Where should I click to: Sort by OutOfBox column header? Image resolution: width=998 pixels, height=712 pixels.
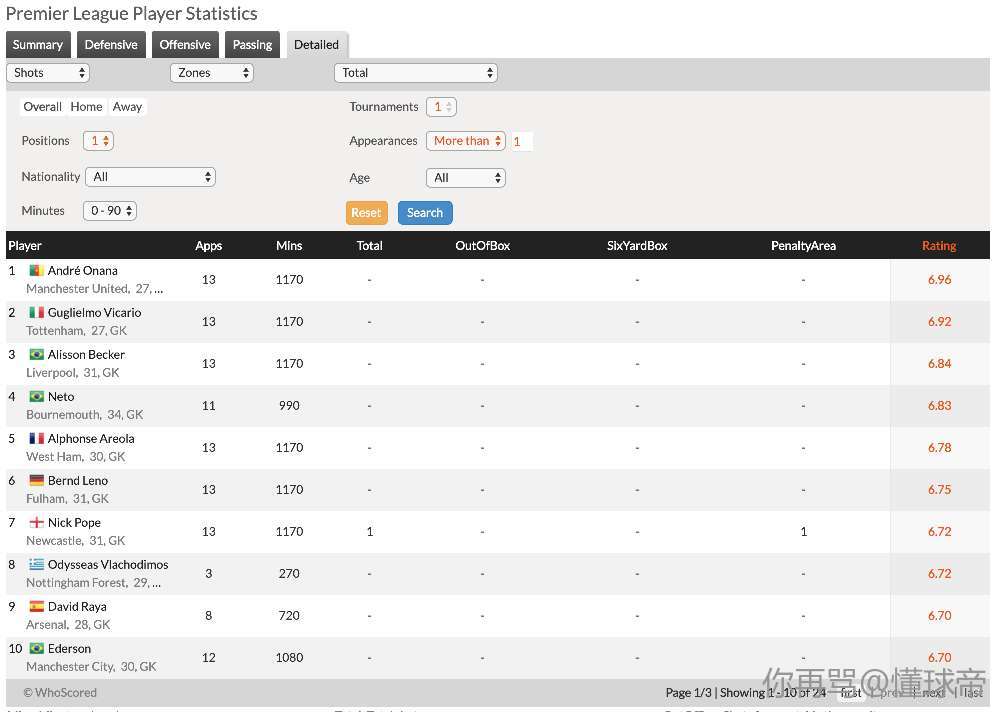click(482, 246)
